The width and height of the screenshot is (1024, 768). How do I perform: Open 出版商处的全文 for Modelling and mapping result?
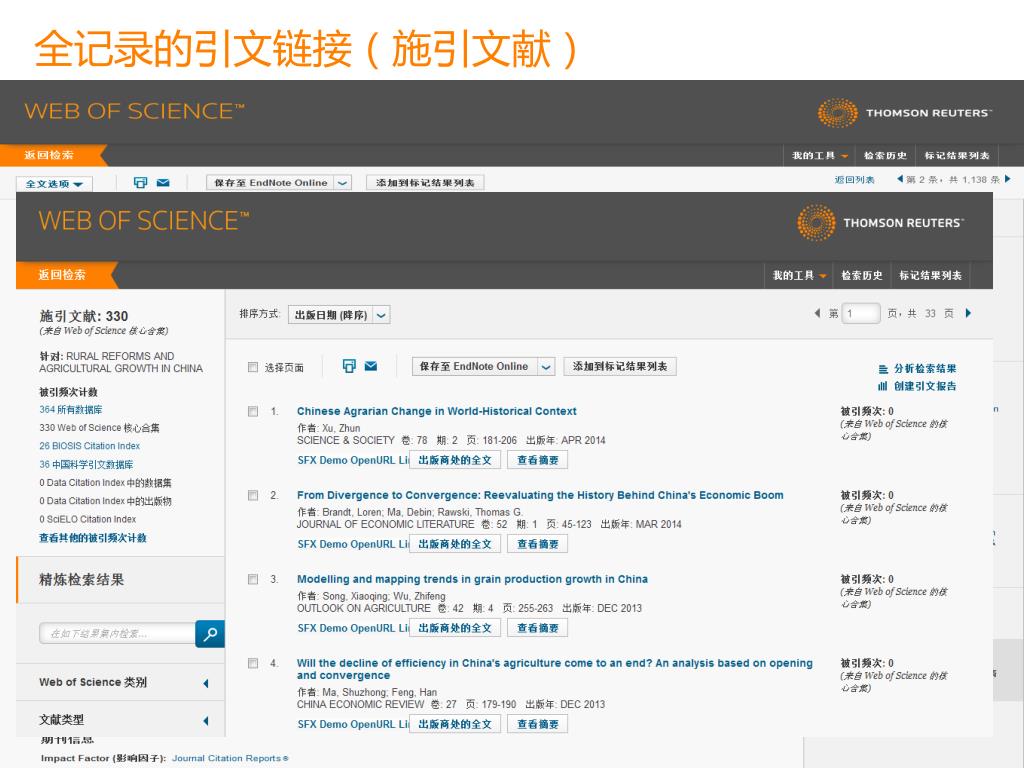[455, 628]
